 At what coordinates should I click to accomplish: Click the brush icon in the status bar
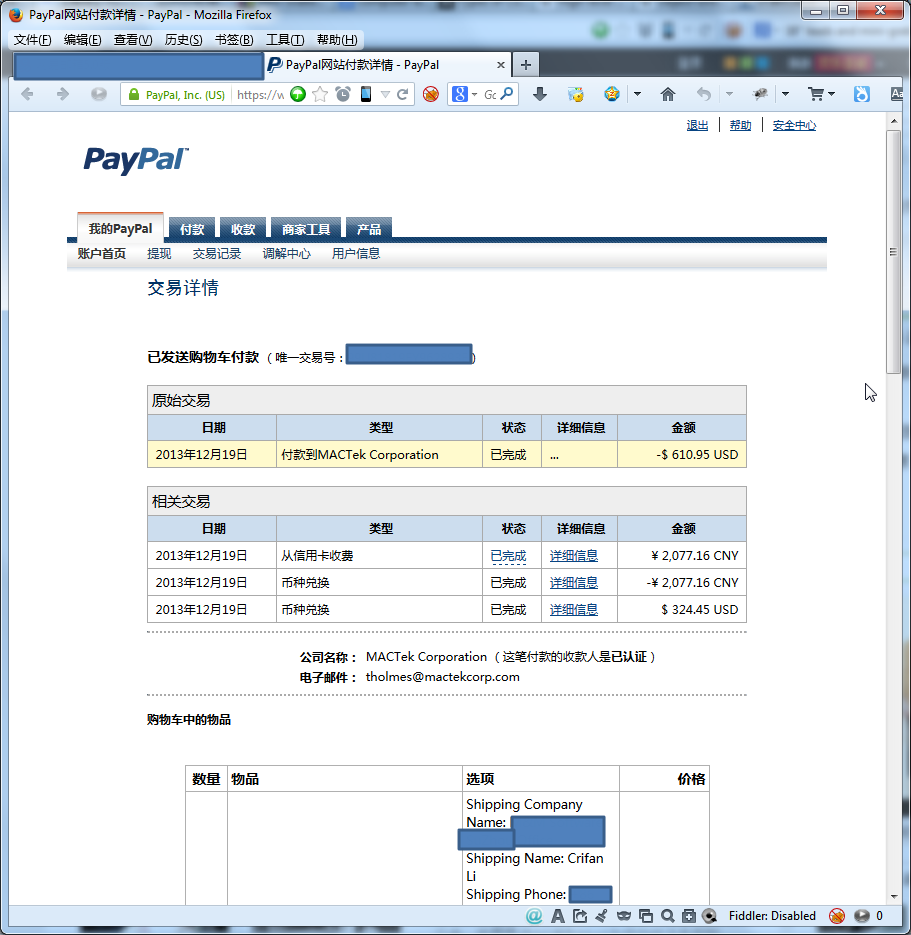pyautogui.click(x=602, y=916)
